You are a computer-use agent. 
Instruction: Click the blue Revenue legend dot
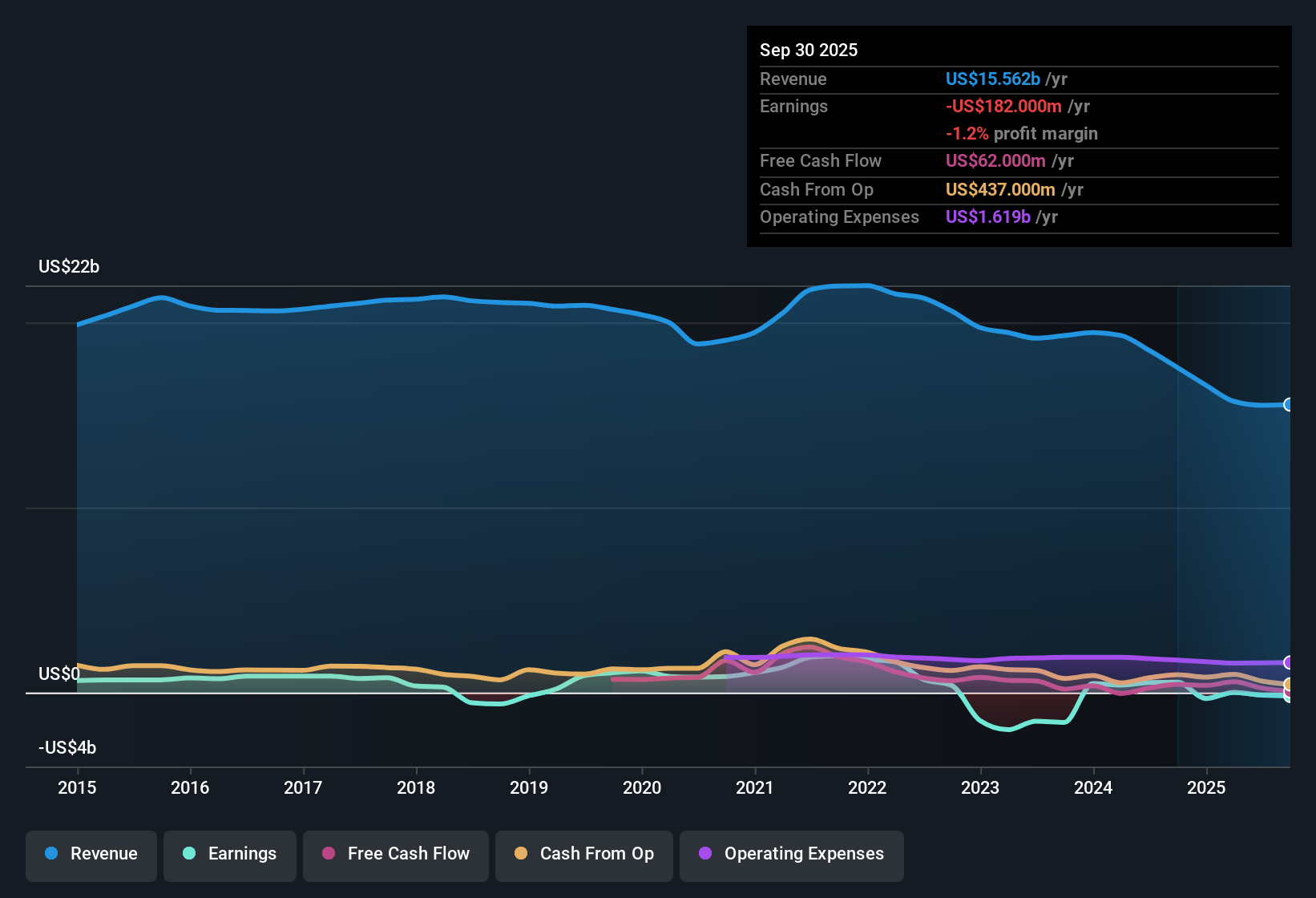(51, 853)
